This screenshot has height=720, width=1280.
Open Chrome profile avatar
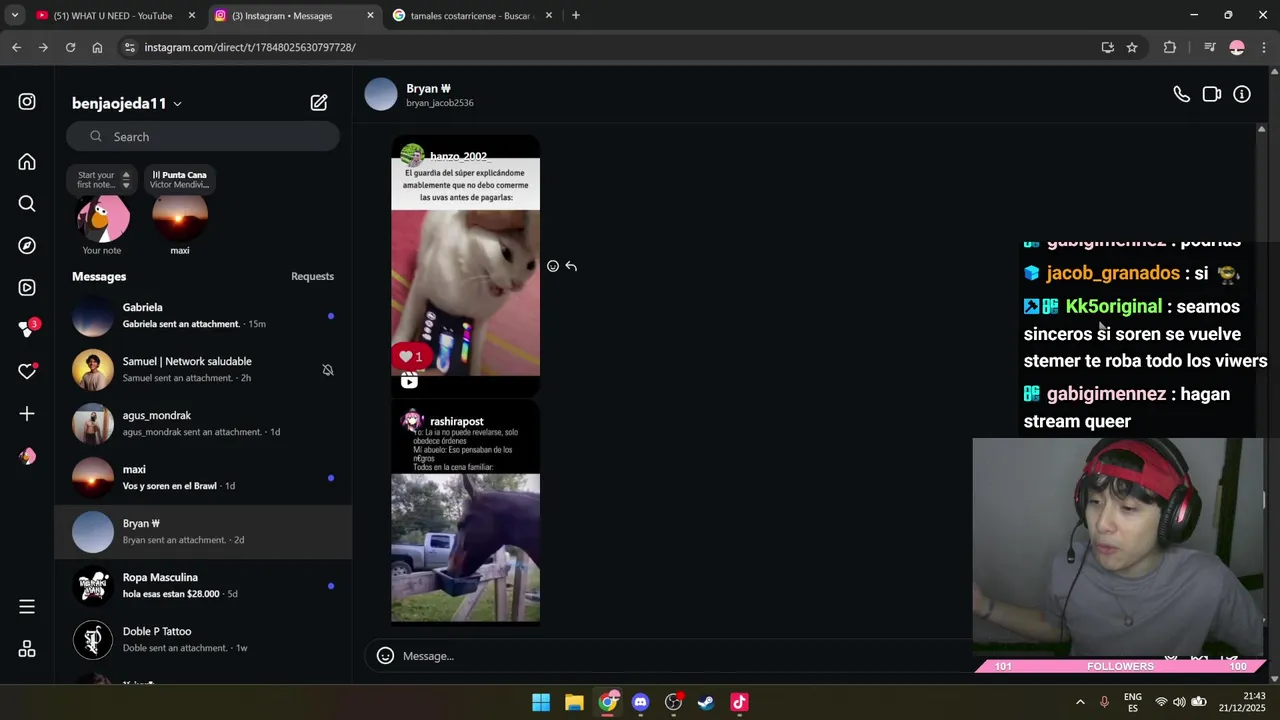[1237, 47]
